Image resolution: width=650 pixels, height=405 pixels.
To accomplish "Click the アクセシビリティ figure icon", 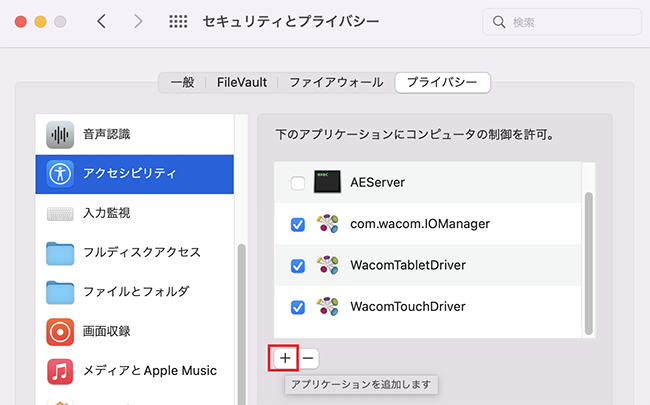I will pos(60,174).
